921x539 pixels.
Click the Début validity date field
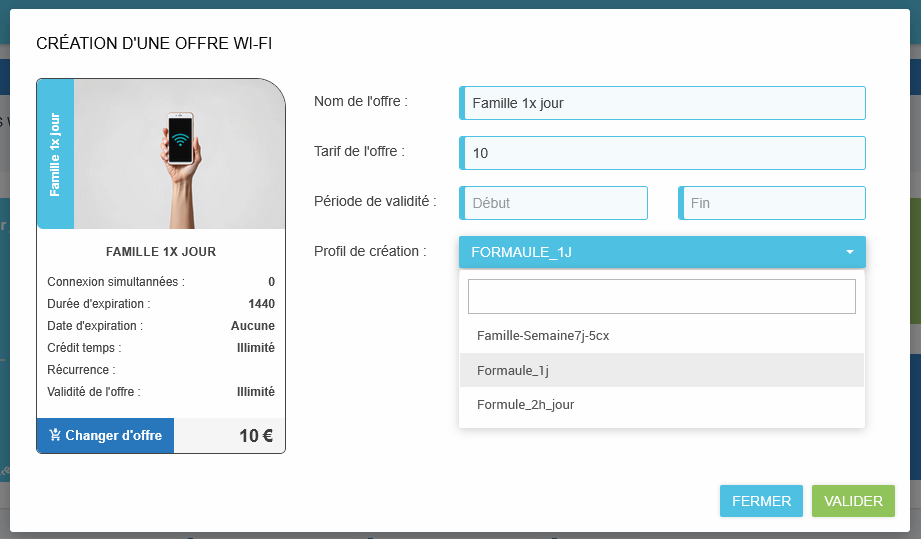(x=554, y=203)
